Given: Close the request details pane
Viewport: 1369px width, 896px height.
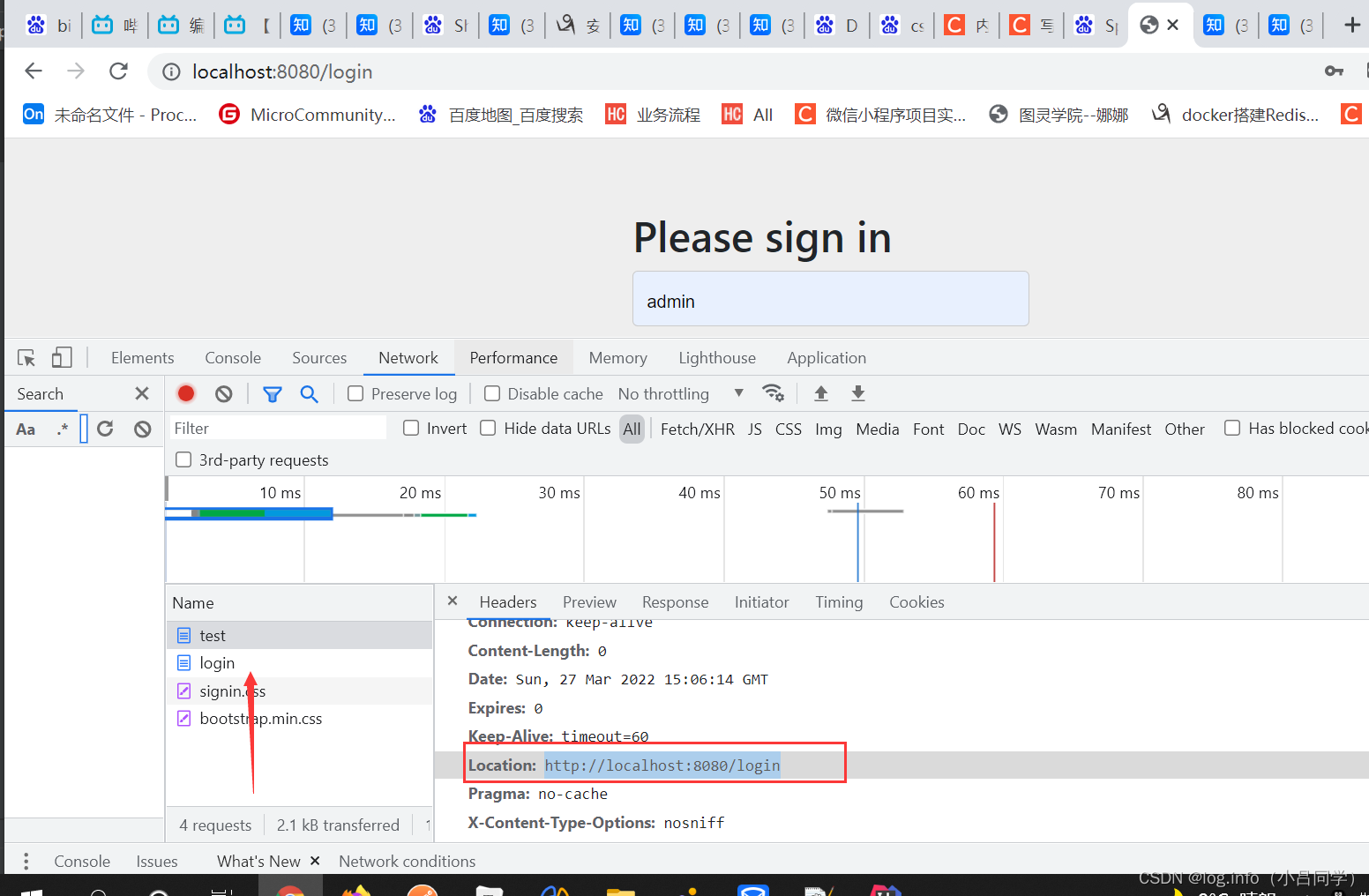Looking at the screenshot, I should point(453,601).
